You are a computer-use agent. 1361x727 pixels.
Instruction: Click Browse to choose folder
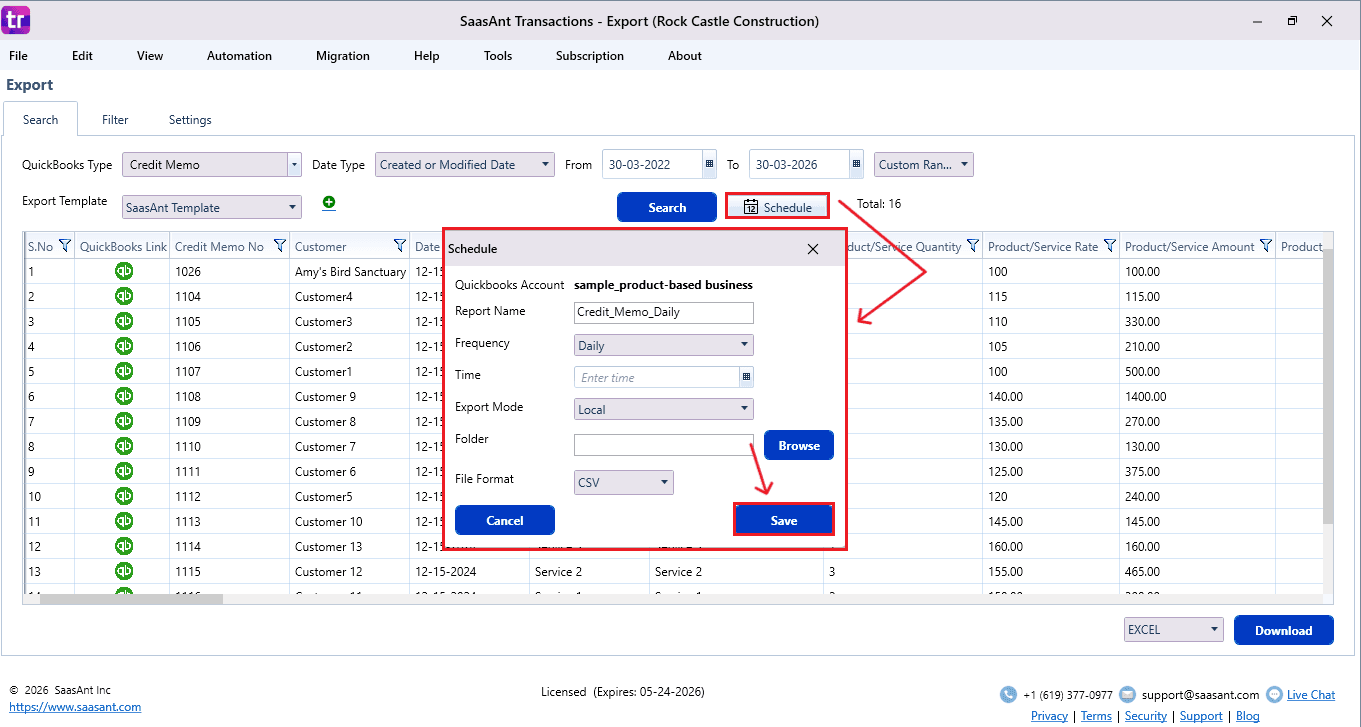tap(799, 445)
